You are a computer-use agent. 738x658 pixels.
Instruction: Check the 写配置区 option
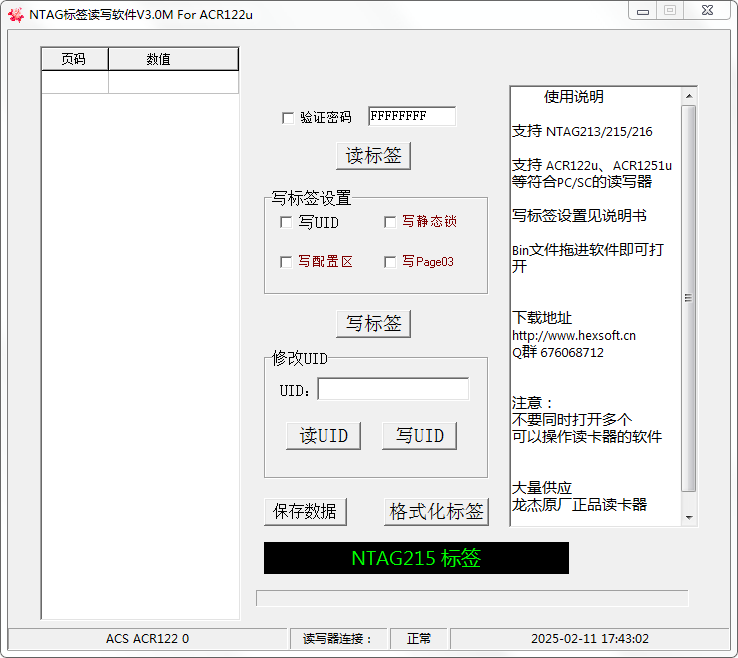286,262
